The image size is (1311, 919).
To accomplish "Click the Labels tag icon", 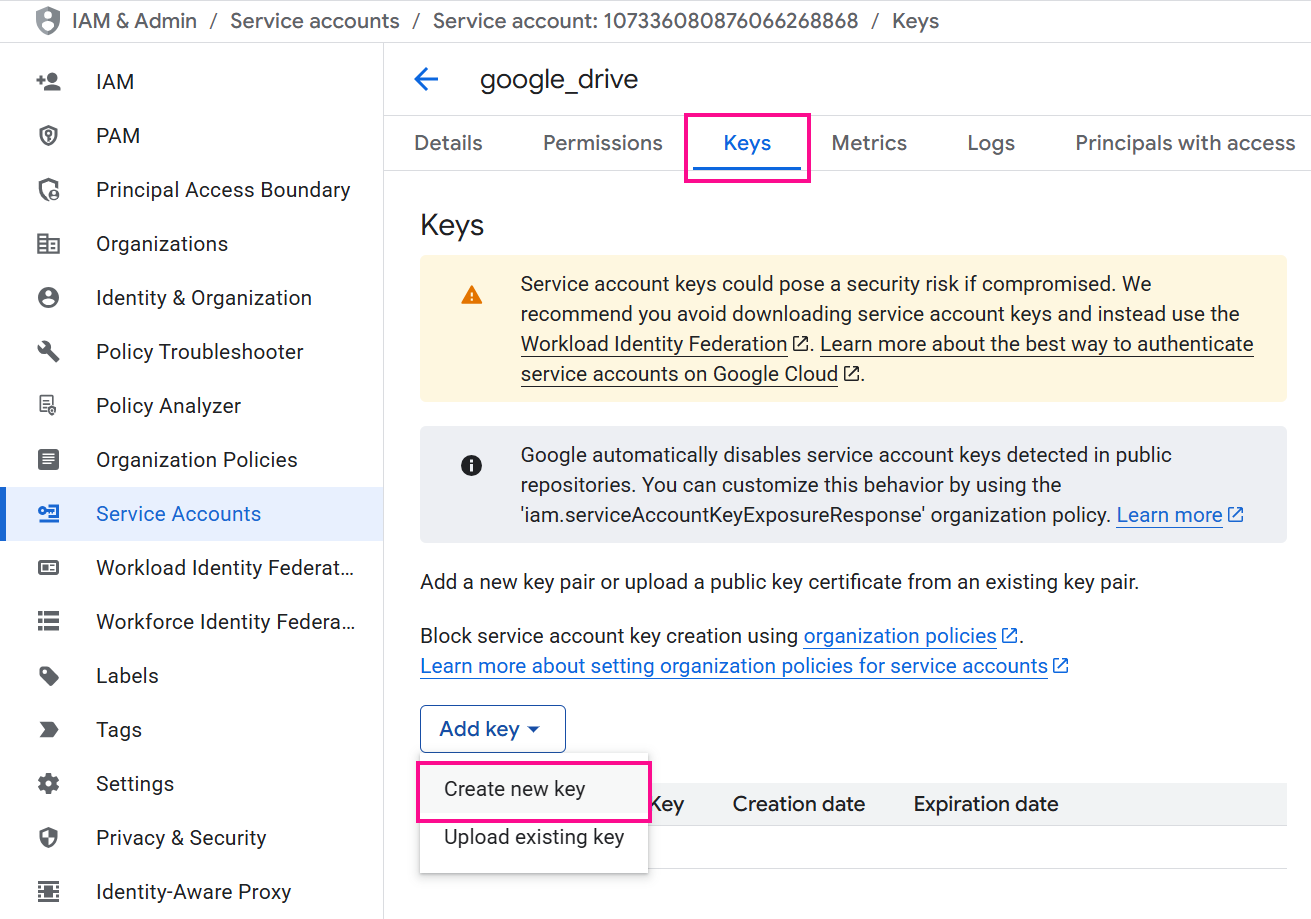I will coord(49,675).
